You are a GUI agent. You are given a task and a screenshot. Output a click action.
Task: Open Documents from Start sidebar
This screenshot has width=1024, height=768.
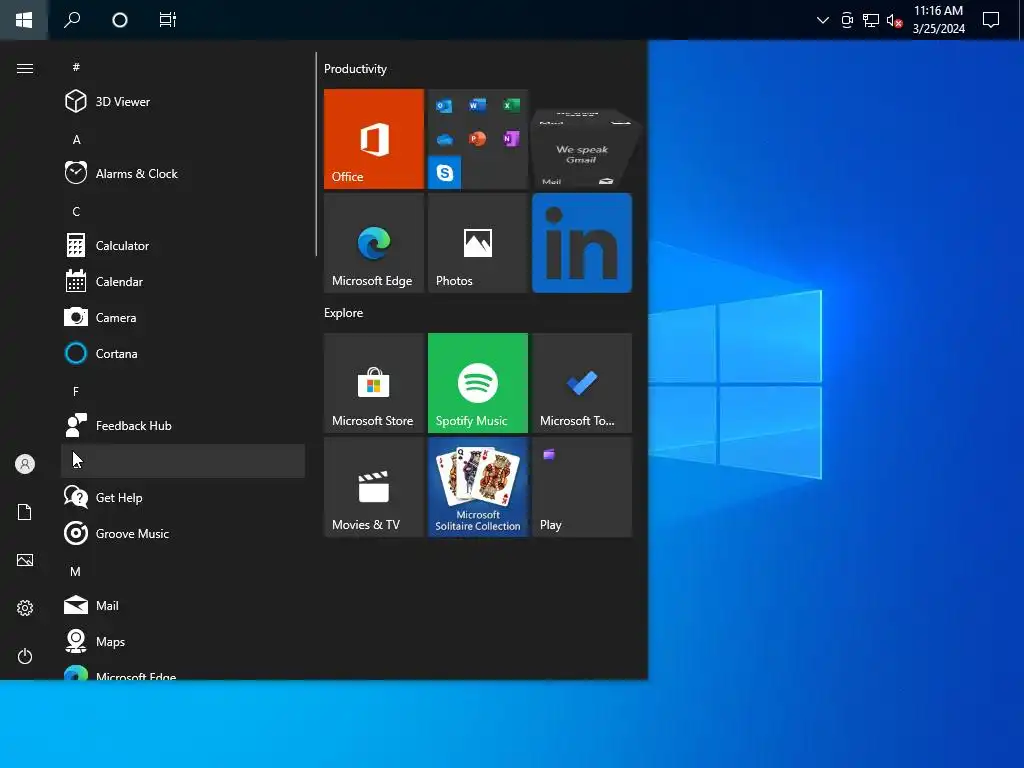point(25,512)
